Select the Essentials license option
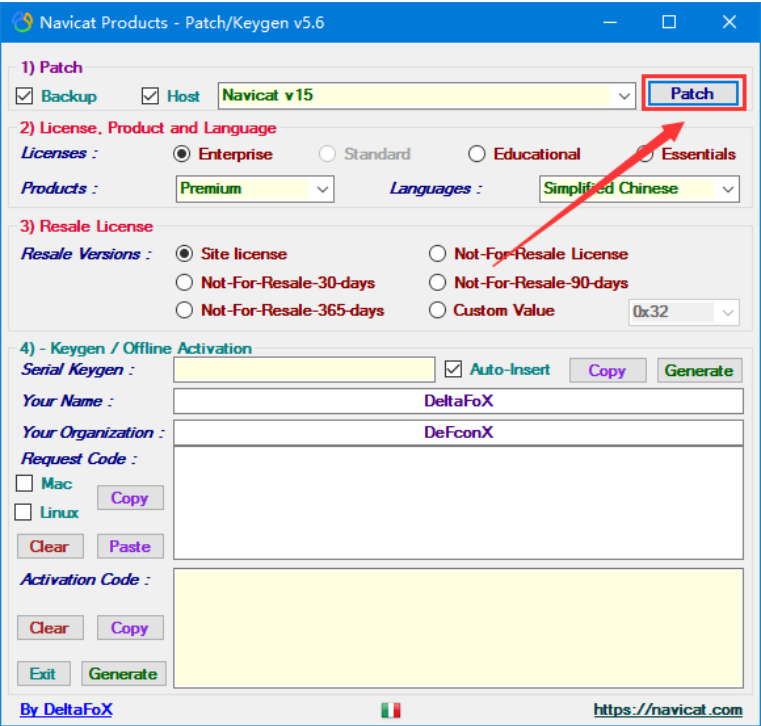 pyautogui.click(x=645, y=154)
